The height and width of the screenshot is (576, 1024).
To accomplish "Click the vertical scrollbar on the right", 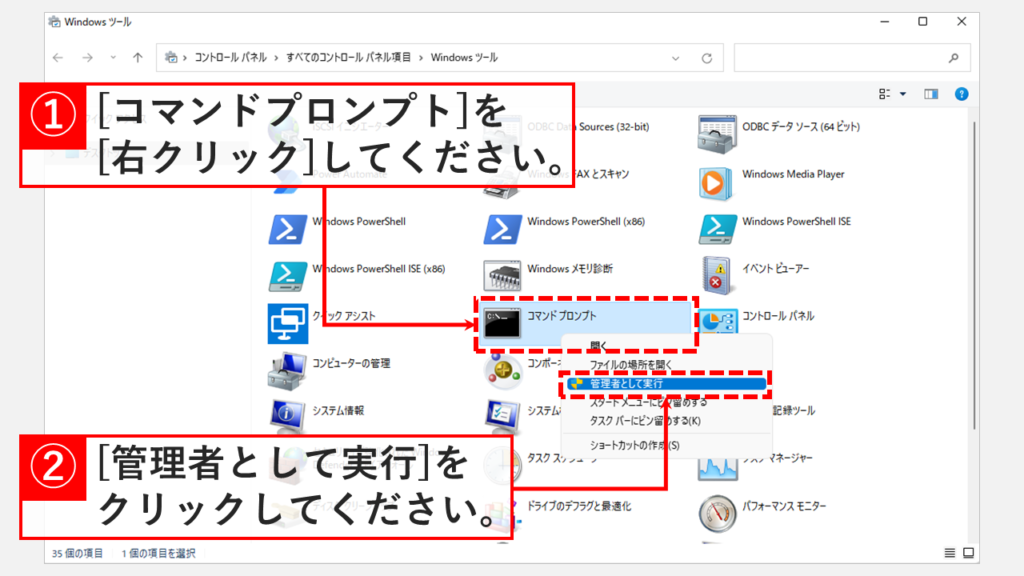I will 974,274.
